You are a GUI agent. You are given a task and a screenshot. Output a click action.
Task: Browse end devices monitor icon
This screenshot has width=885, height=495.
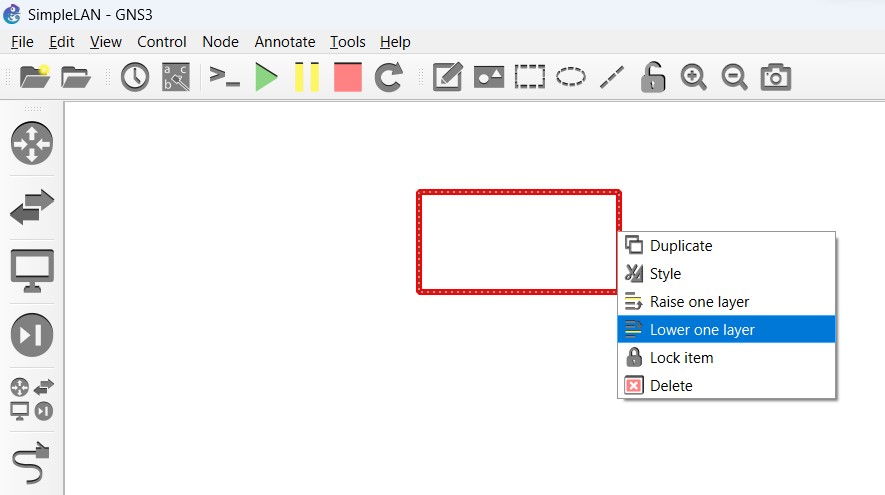(32, 271)
